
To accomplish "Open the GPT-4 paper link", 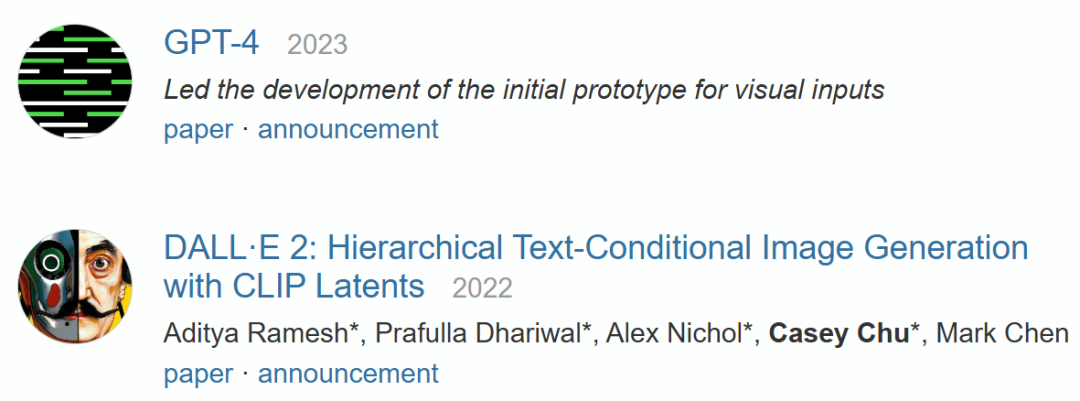I will [x=198, y=130].
